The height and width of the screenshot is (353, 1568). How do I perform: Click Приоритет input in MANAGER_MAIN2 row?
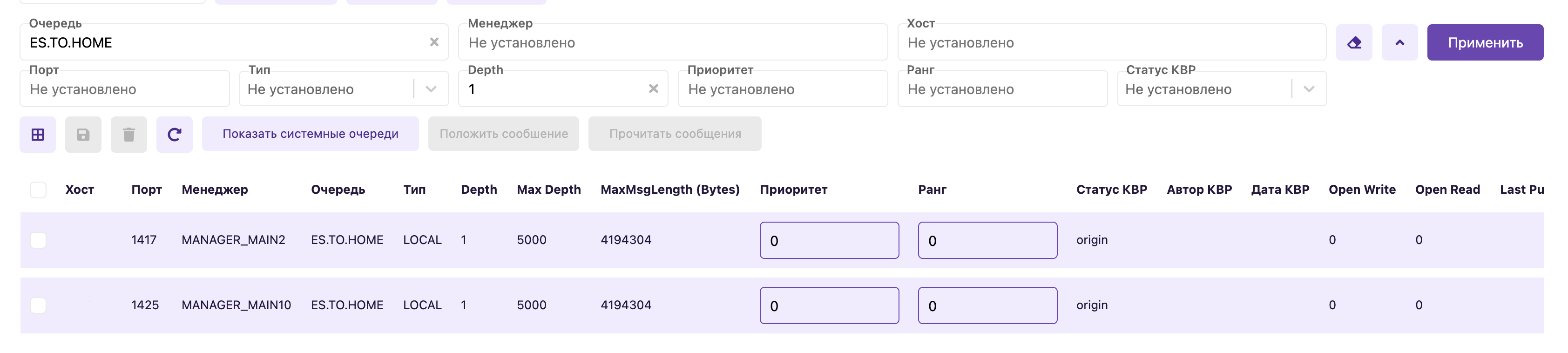(829, 240)
